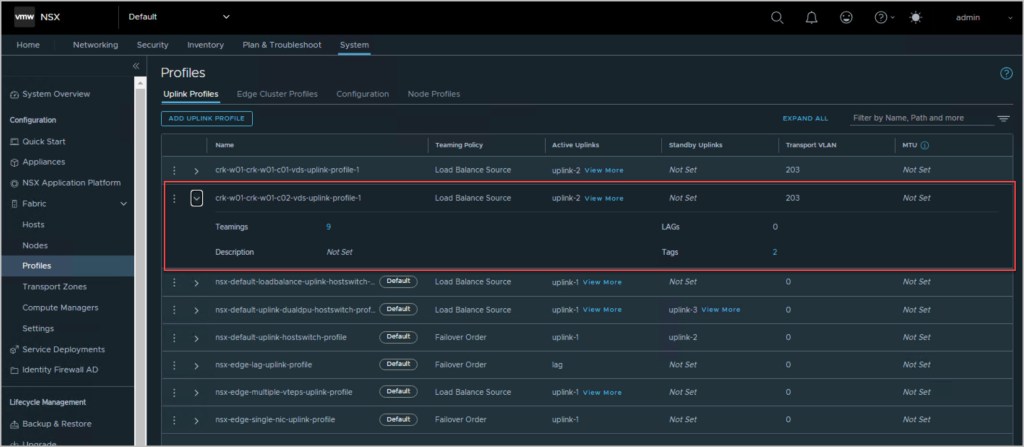Screen dimensions: 1024x447
Task: Open actions menu for crk-w01-c02 uplink profile
Action: tap(174, 198)
